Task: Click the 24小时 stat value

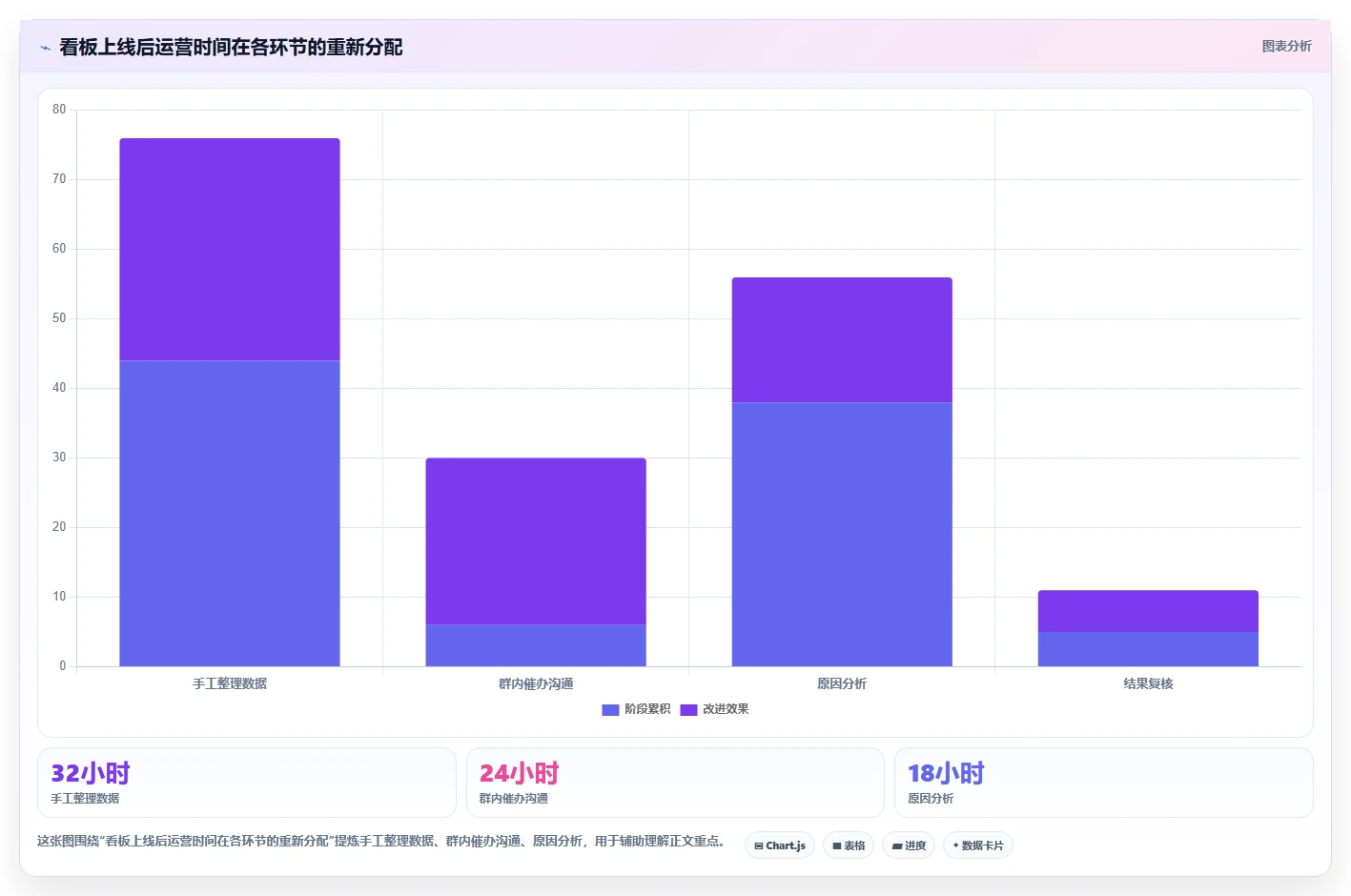Action: [519, 773]
